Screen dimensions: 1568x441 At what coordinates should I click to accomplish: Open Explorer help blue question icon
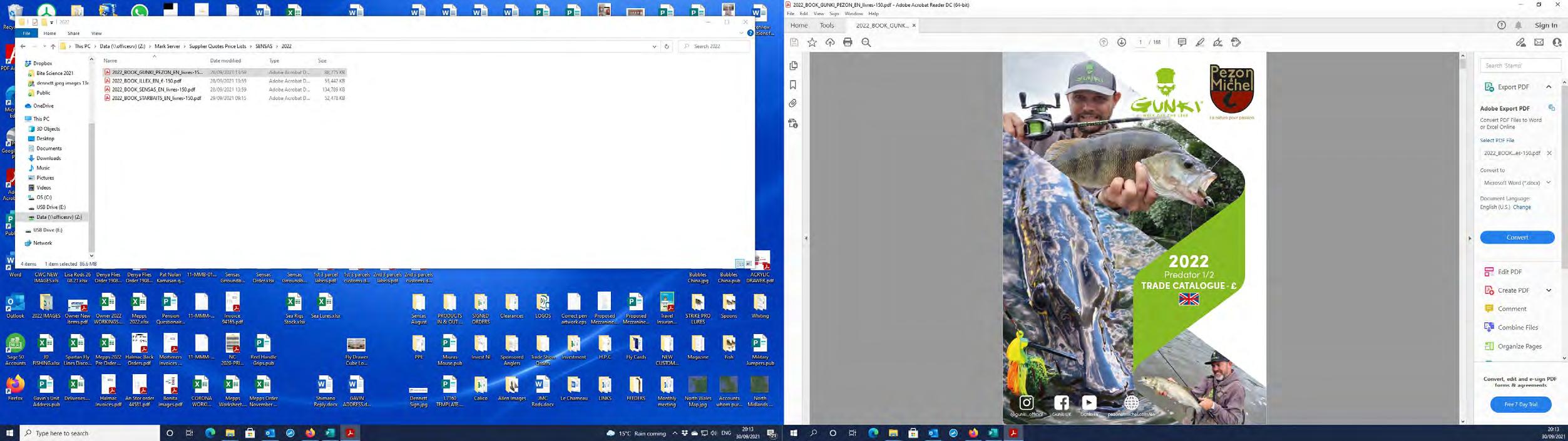(x=750, y=33)
